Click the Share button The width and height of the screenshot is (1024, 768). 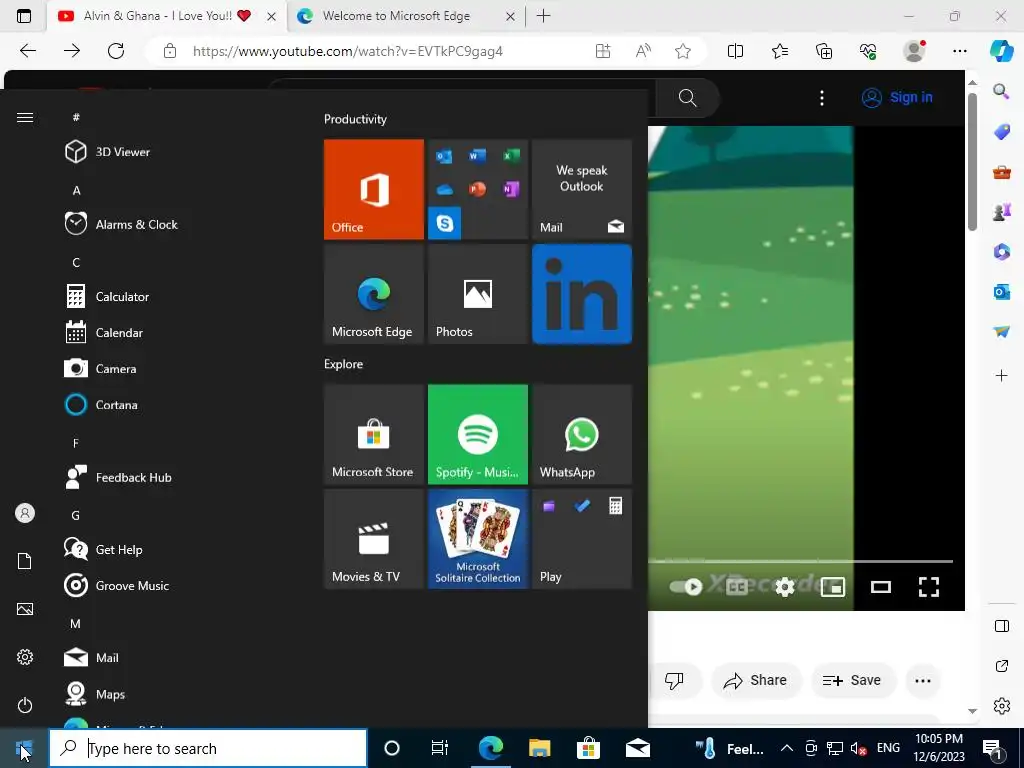755,680
